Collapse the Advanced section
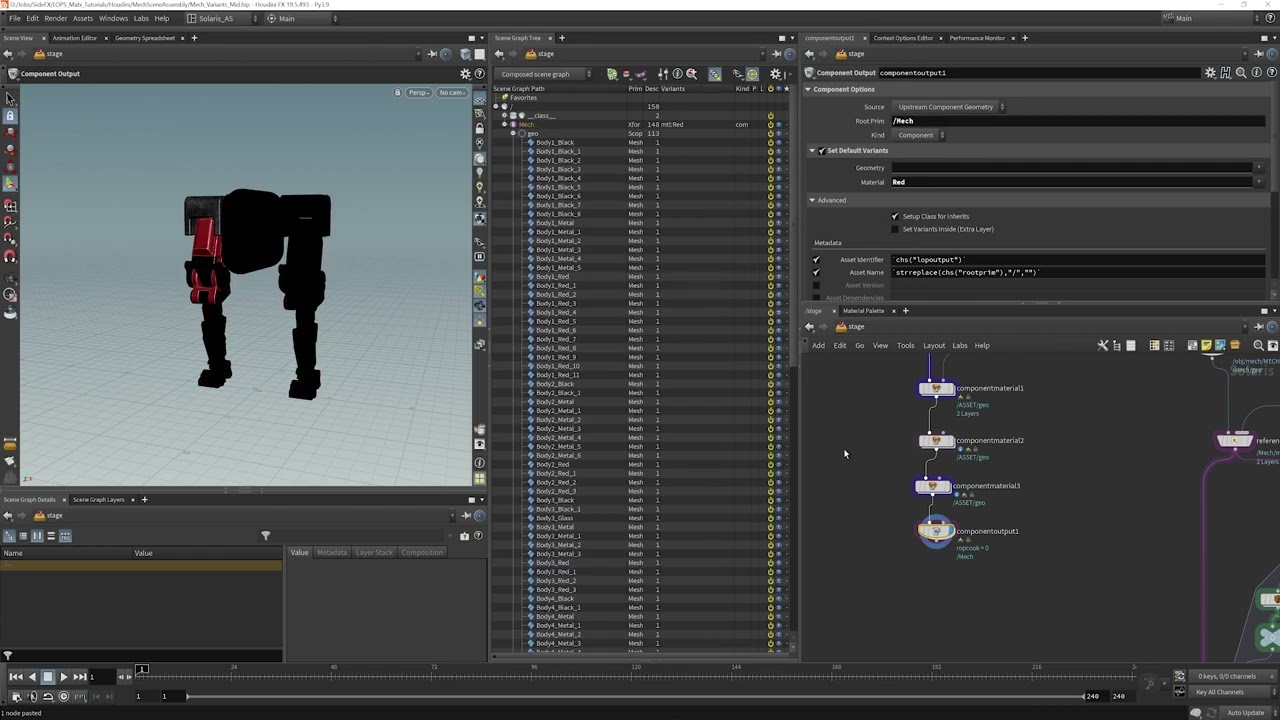The image size is (1280, 720). 812,200
